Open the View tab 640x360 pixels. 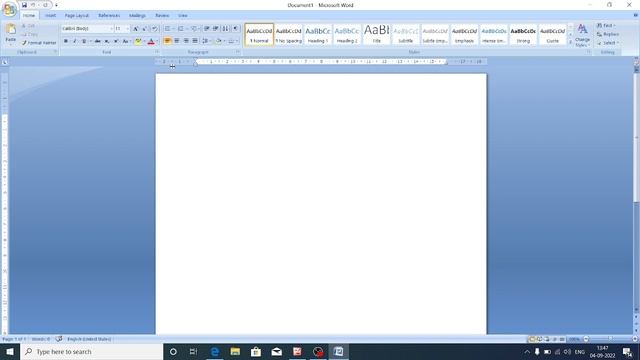(182, 16)
